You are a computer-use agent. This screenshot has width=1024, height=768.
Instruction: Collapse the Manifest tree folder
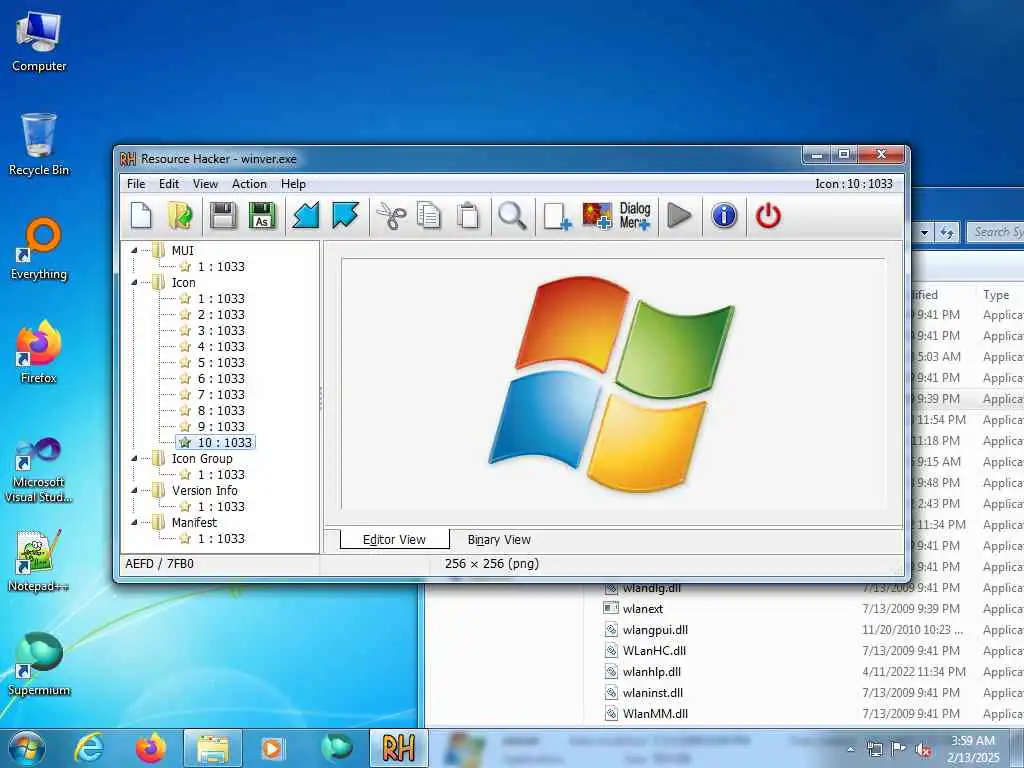pyautogui.click(x=134, y=522)
